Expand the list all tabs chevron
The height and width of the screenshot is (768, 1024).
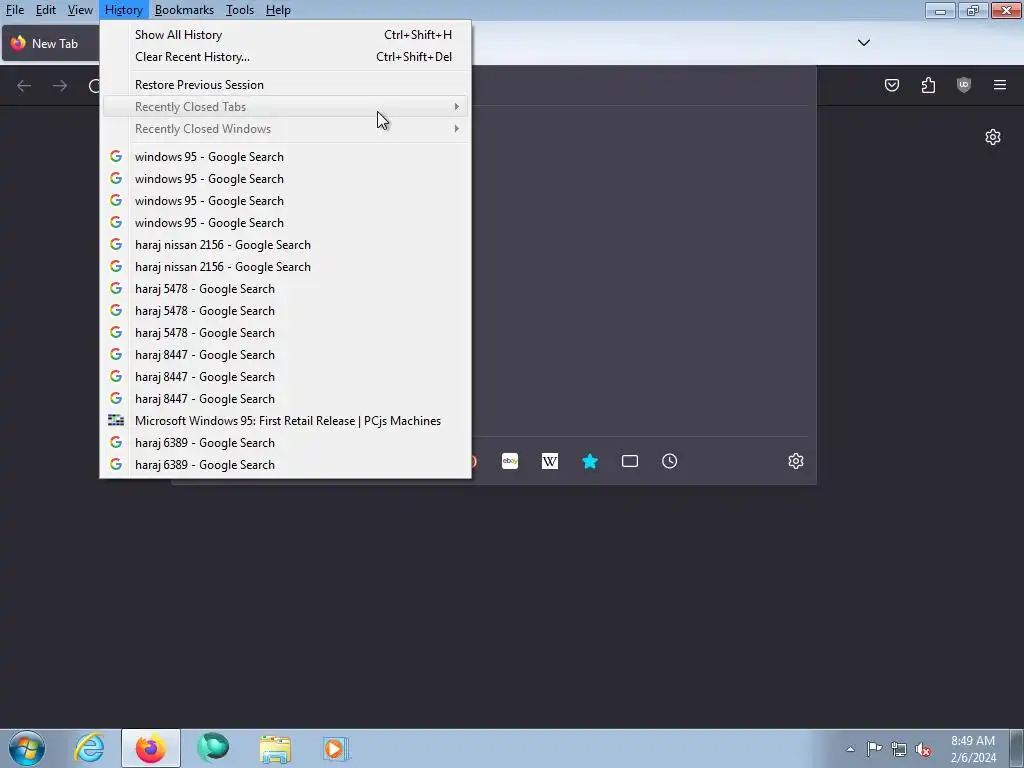click(863, 42)
